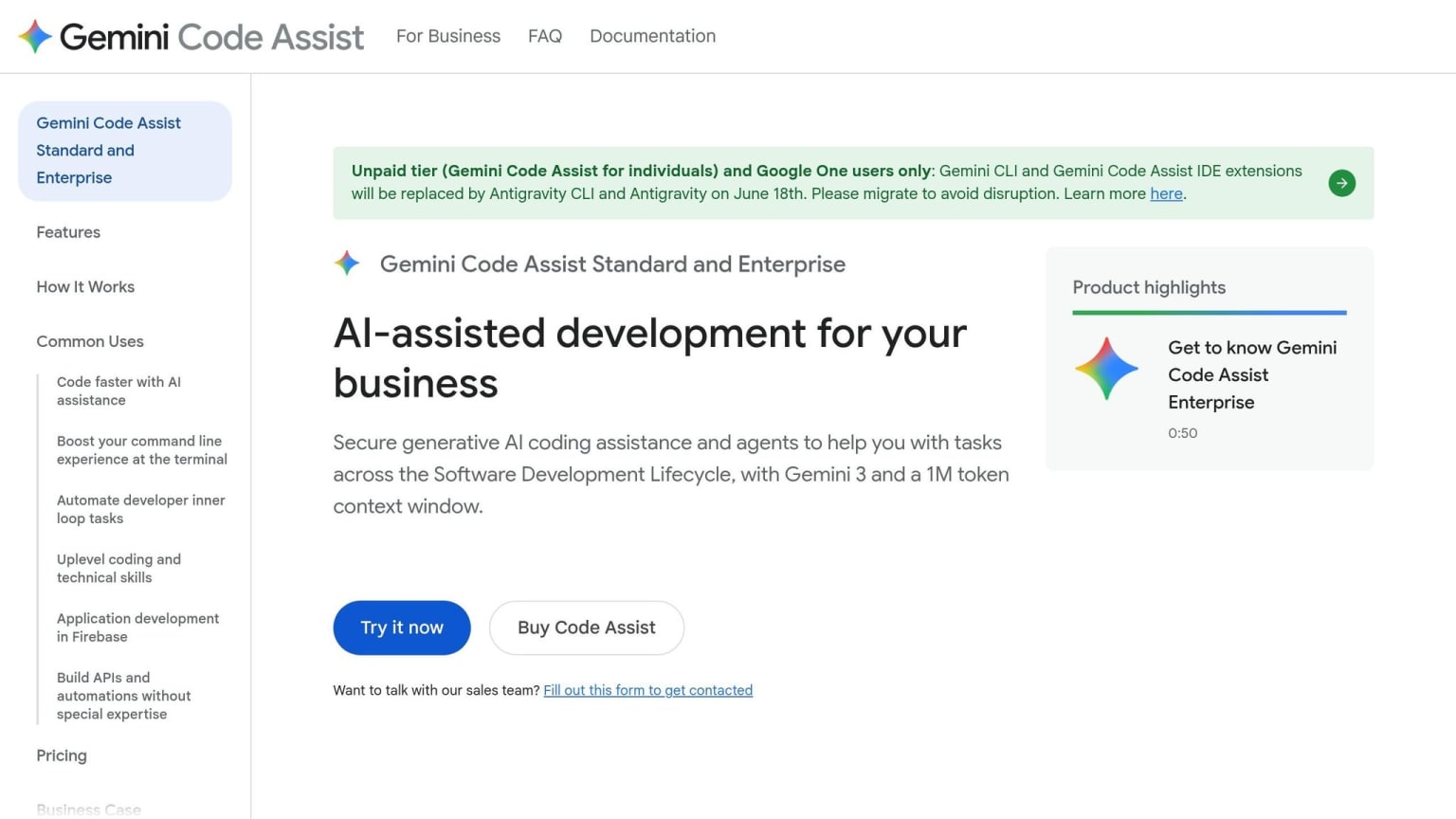Select Automate developer inner loop tasks

141,509
